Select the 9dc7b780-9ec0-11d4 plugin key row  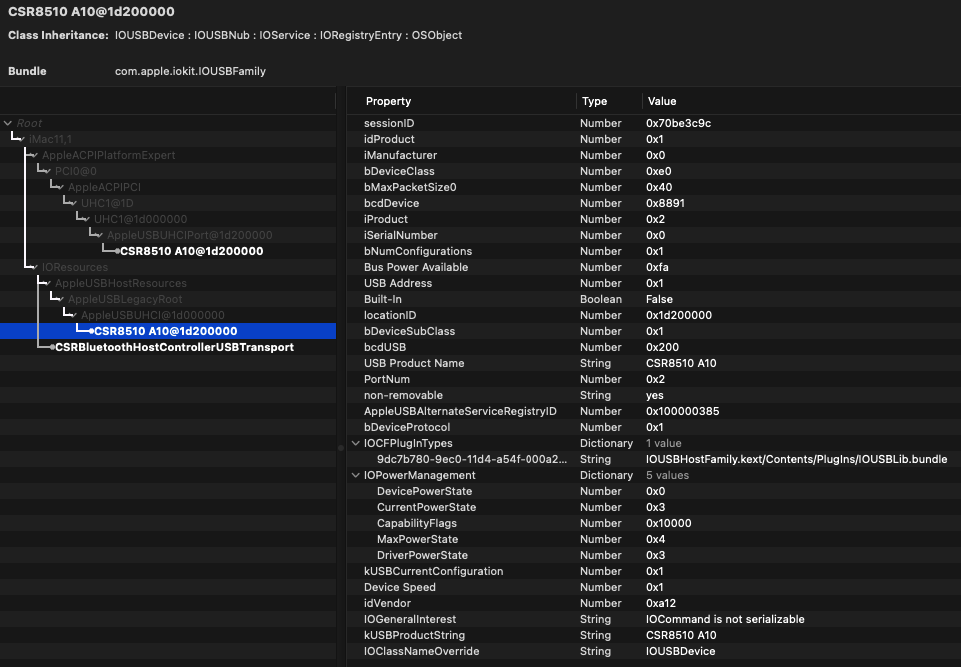(653, 459)
